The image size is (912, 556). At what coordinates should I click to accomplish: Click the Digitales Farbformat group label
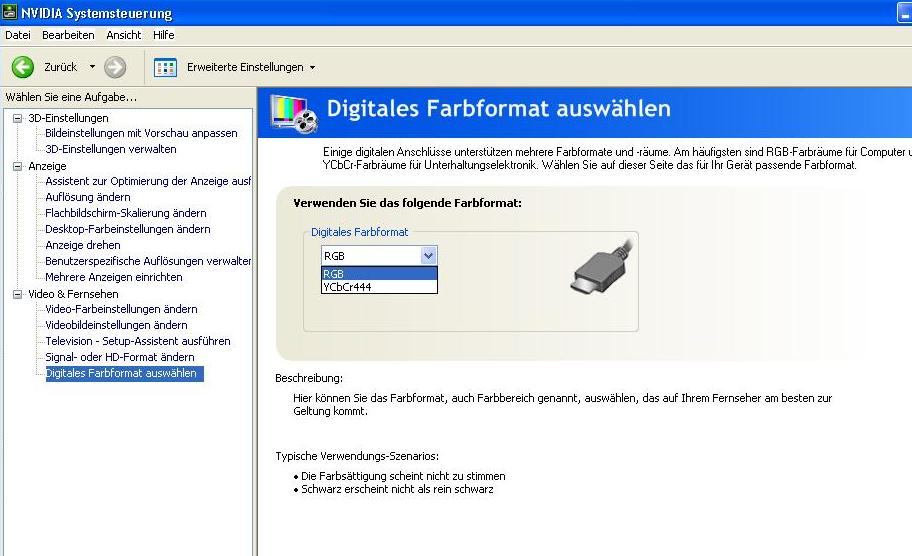click(359, 232)
